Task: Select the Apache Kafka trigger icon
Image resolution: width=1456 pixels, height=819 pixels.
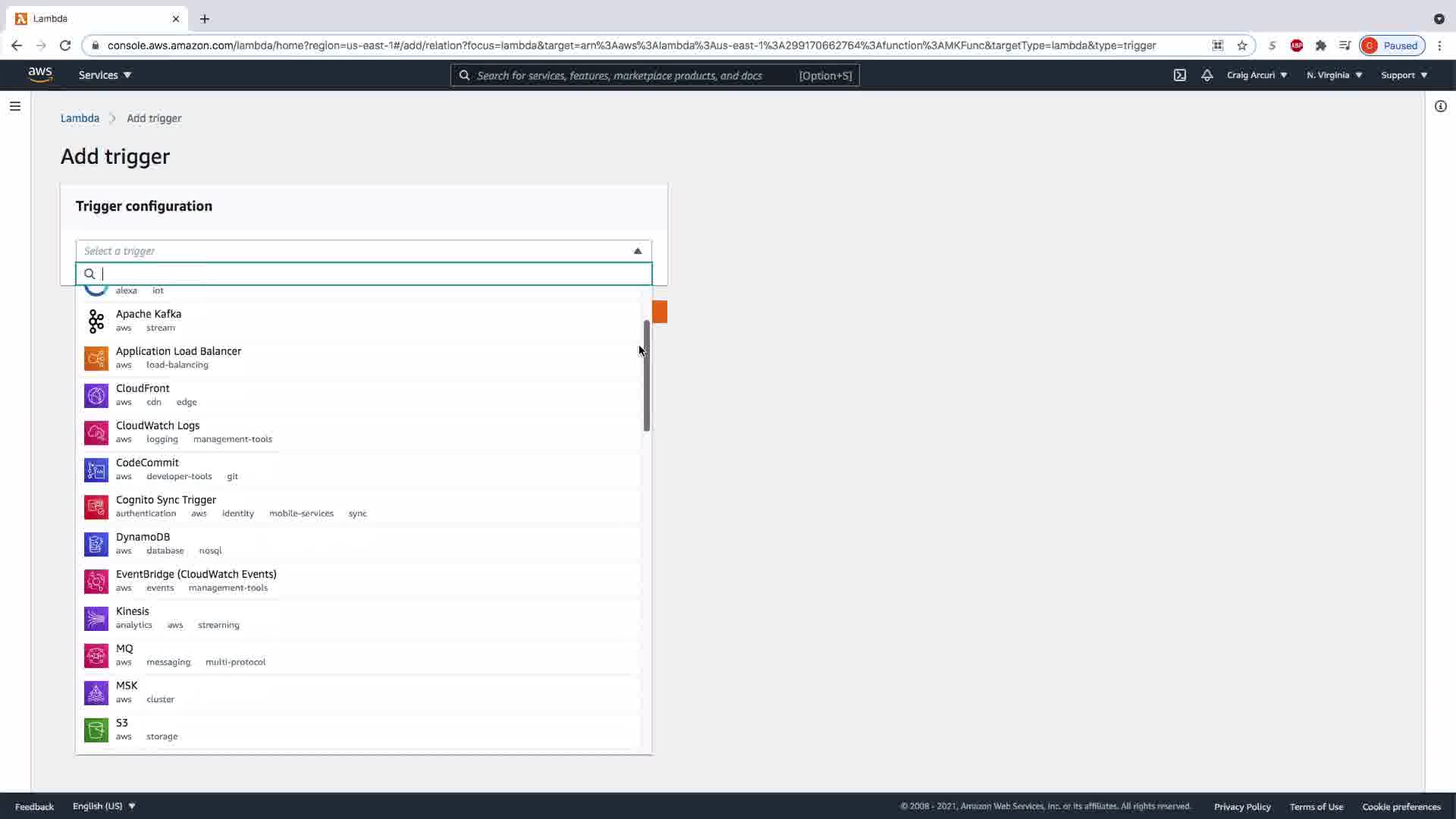Action: click(x=96, y=321)
